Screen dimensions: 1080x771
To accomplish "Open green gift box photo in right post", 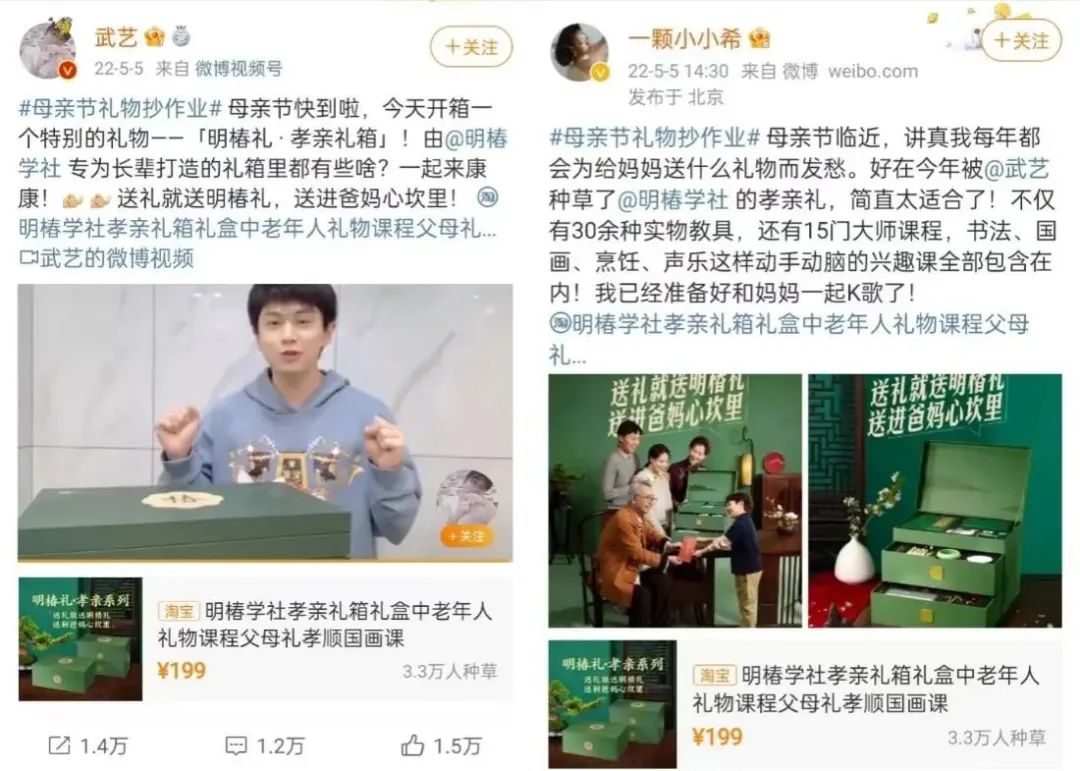I will point(935,500).
